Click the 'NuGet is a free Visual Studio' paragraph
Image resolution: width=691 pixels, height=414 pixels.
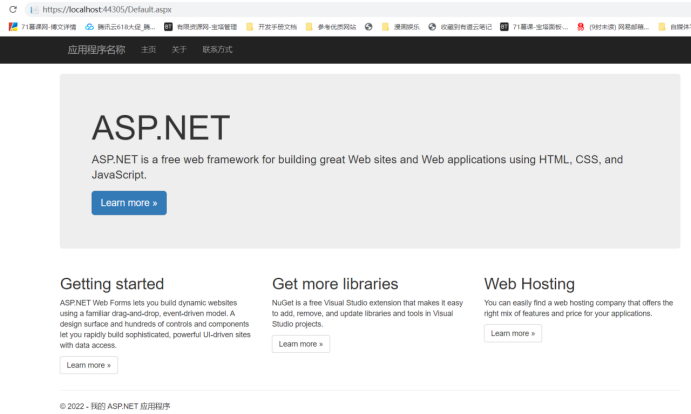coord(368,313)
